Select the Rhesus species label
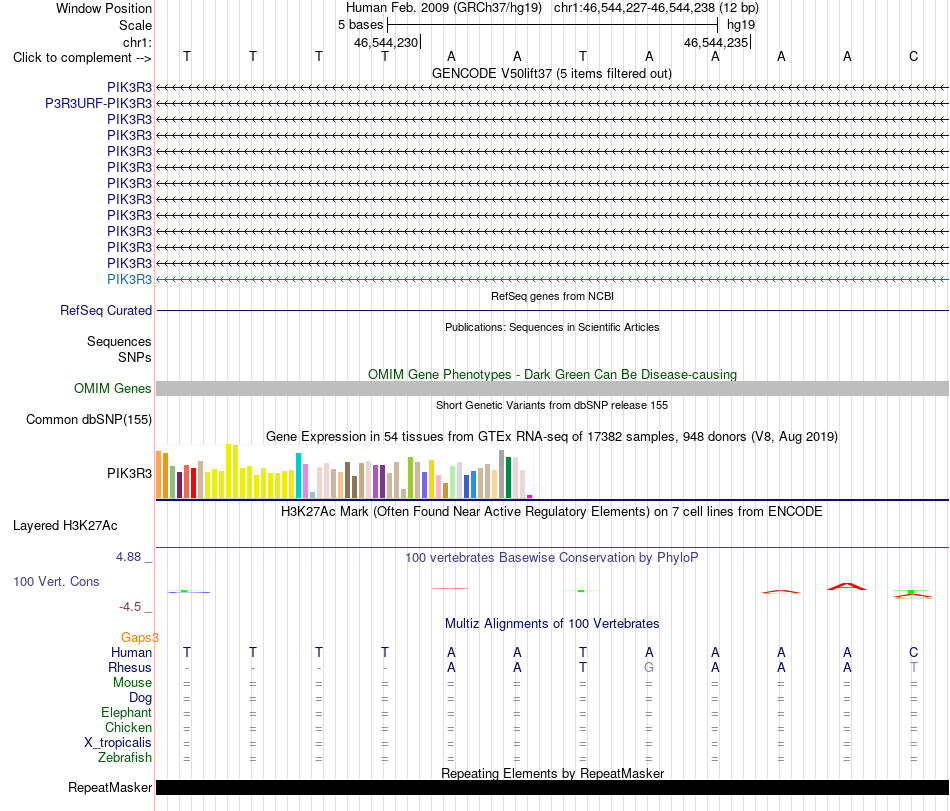Screen dimensions: 950x811 (x=130, y=667)
